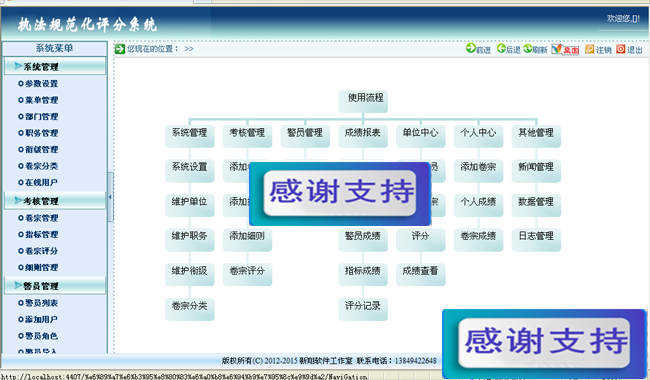Click the green location arrow icon
650x380 pixels.
pyautogui.click(x=119, y=49)
